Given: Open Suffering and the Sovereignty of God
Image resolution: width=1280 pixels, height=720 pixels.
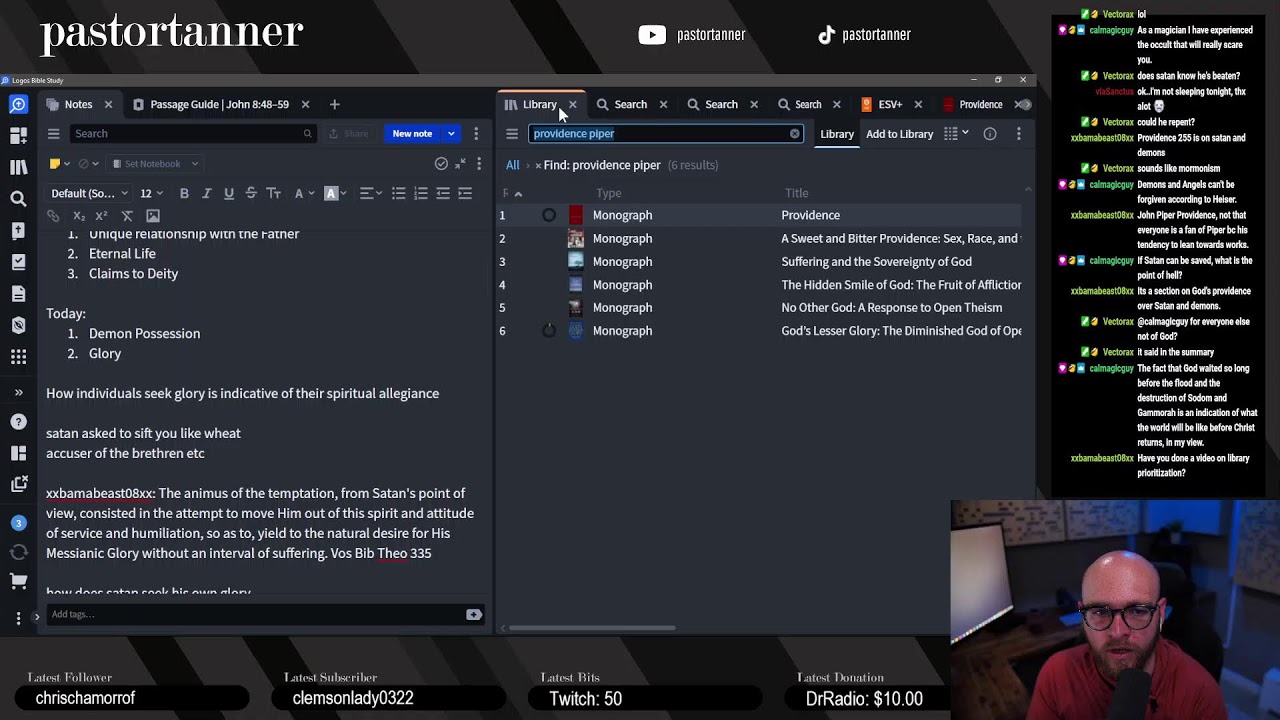Looking at the screenshot, I should (x=876, y=262).
